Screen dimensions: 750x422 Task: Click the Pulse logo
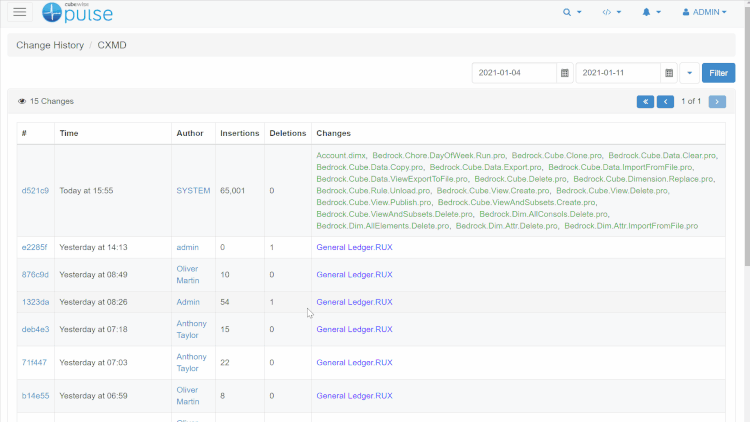pos(78,13)
